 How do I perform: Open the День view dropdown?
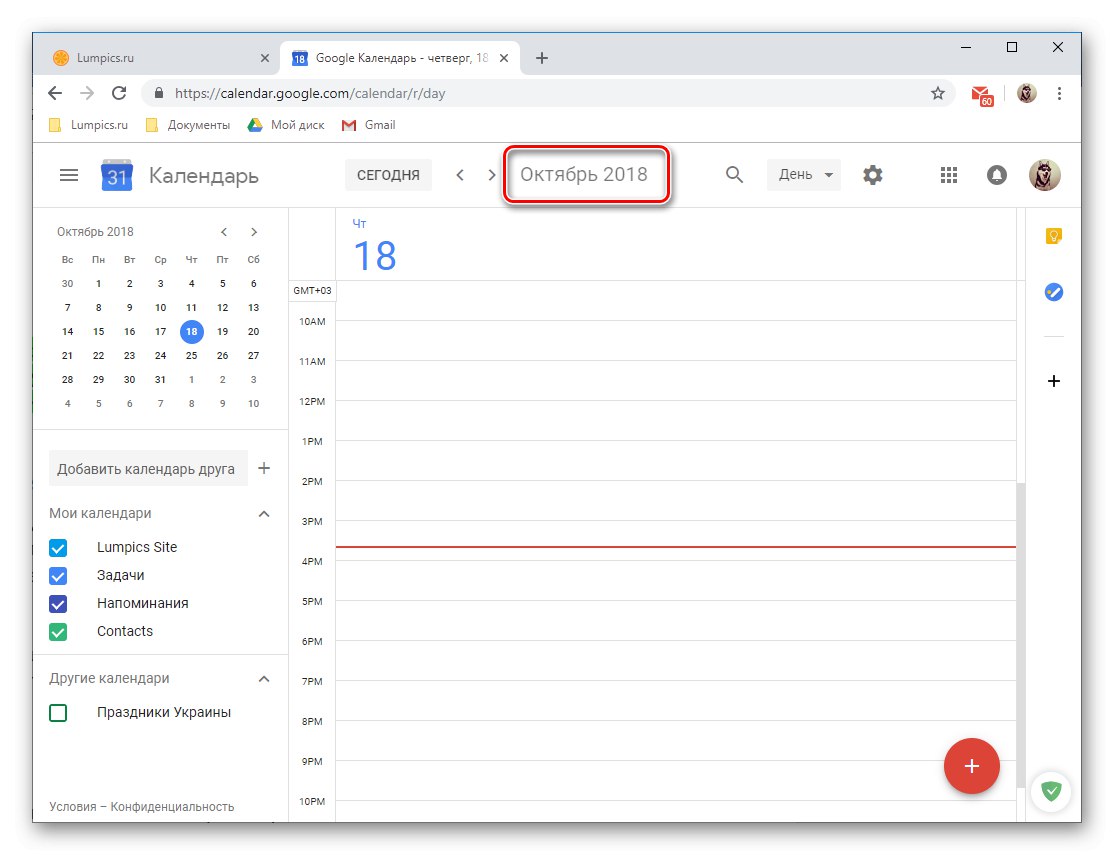click(x=803, y=174)
